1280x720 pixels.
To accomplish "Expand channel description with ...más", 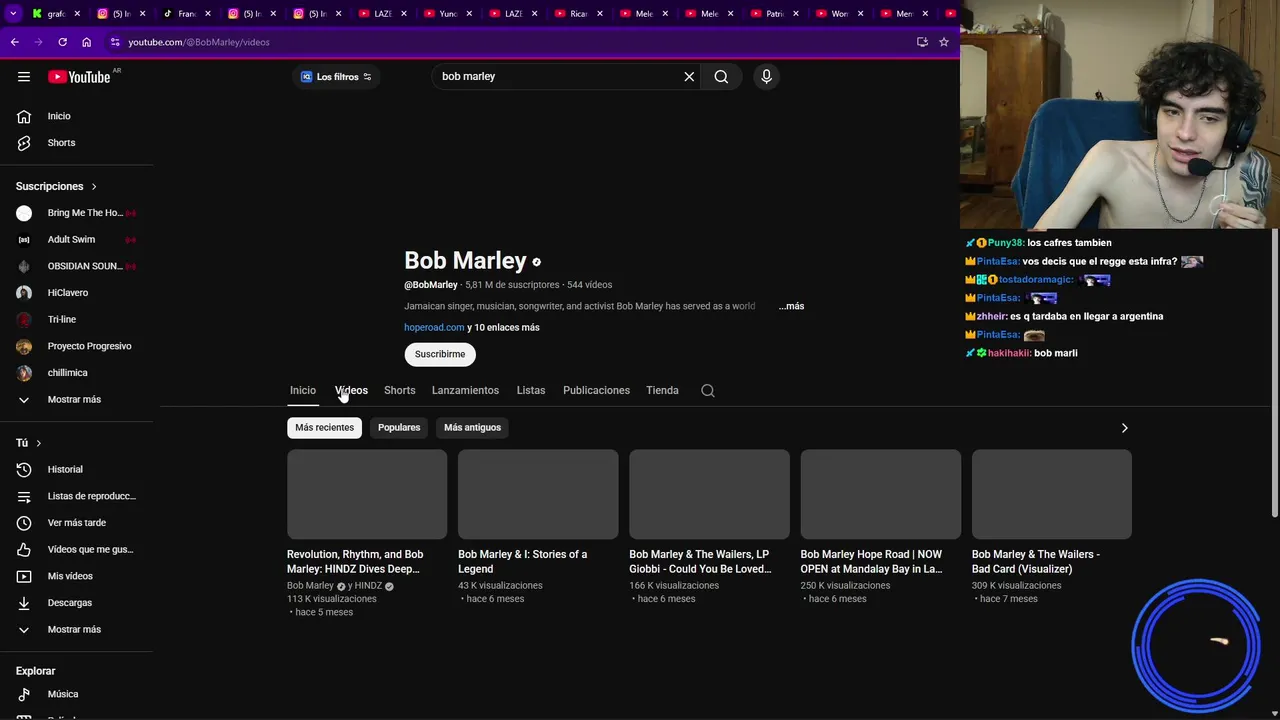I will 791,306.
